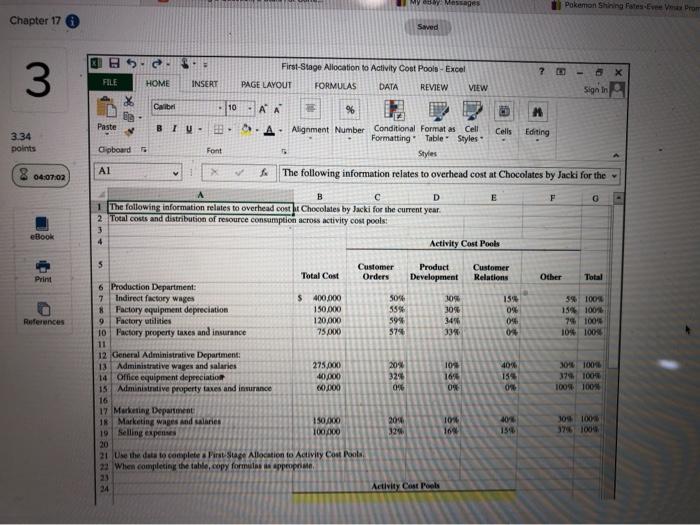700x525 pixels.
Task: Toggle Italic formatting
Action: pos(175,129)
